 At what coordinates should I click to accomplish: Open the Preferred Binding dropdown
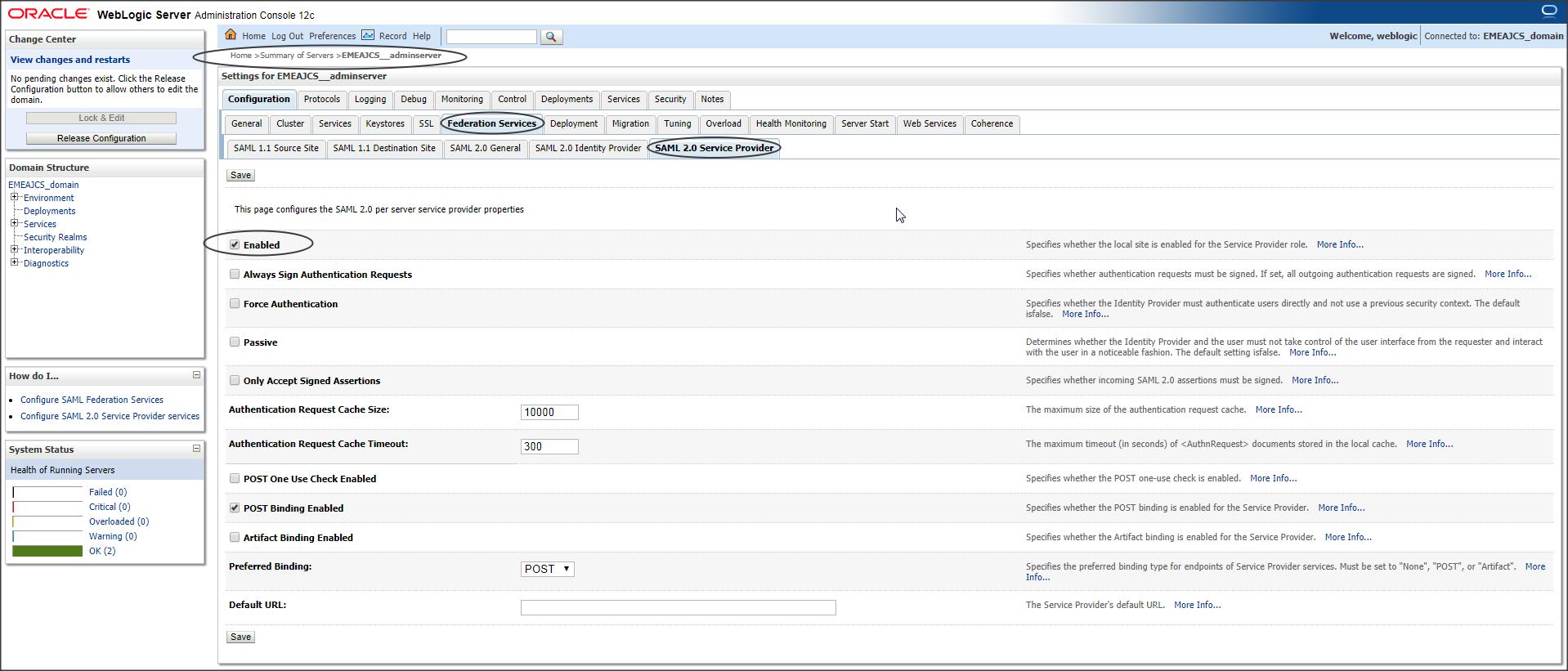547,569
